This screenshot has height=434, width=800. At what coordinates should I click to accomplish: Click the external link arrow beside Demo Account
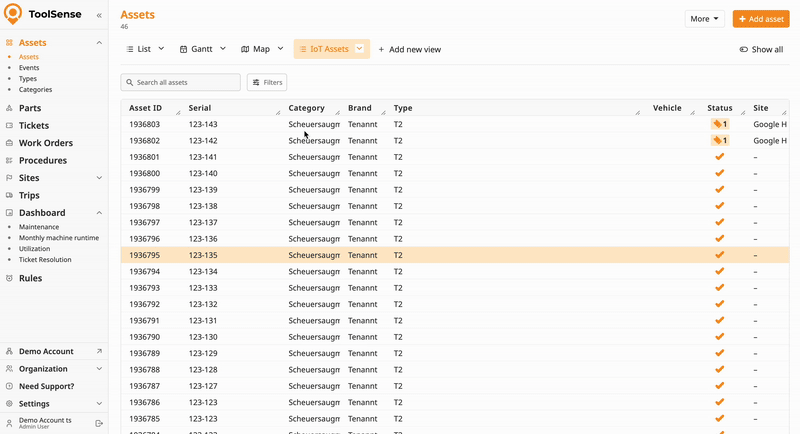click(x=99, y=351)
